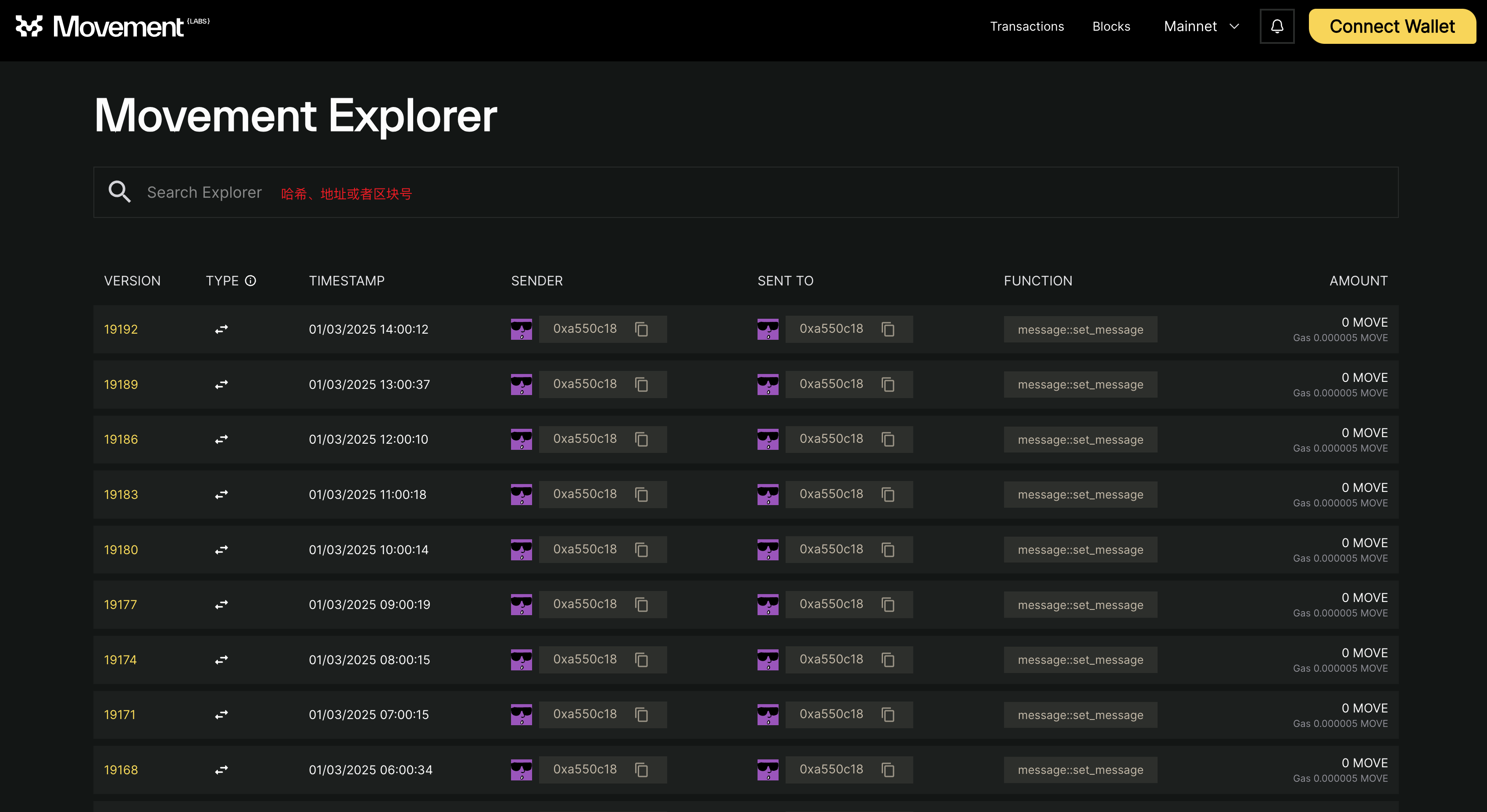Click timestamp 01/03/2025 06:00:34
The image size is (1487, 812).
(x=371, y=770)
